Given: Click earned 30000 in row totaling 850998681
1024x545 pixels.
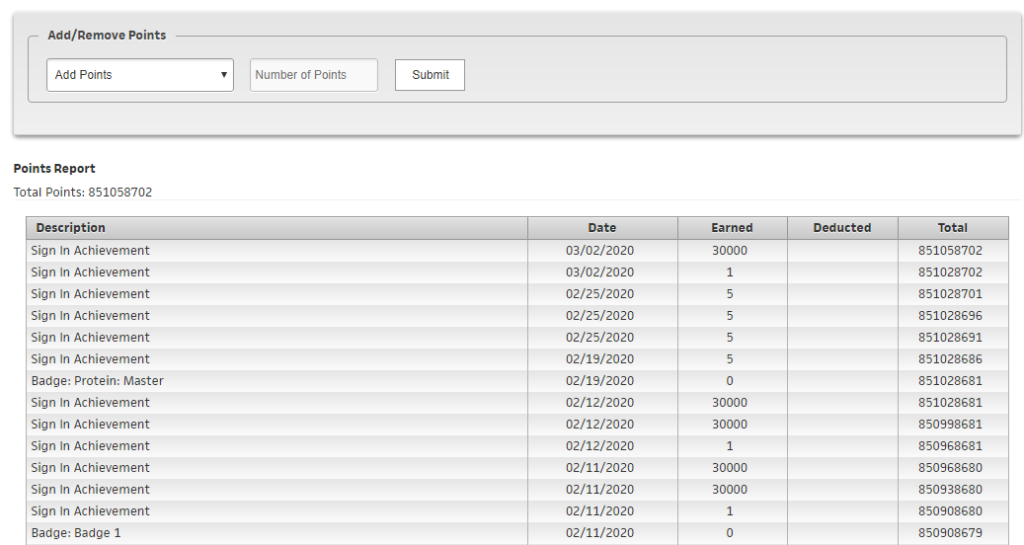Looking at the screenshot, I should pyautogui.click(x=729, y=424).
